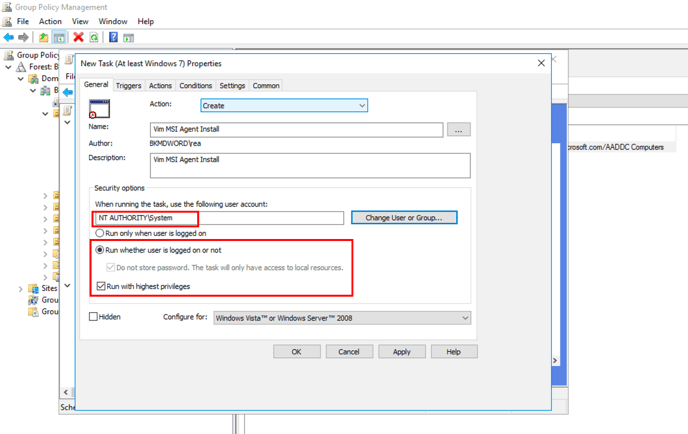Click the back arrow toolbar icon
Viewport: 688px width, 434px height.
[x=9, y=37]
